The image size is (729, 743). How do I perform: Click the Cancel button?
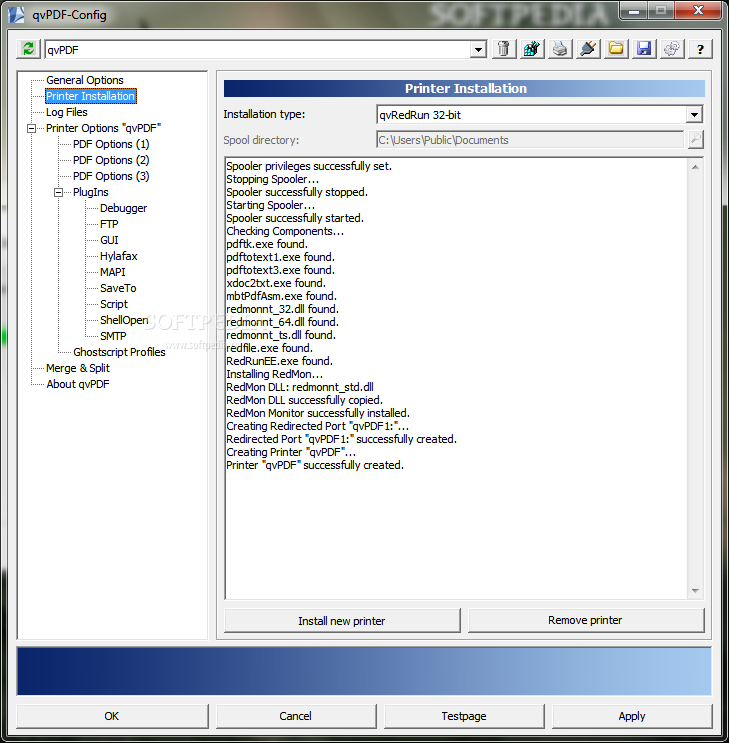(296, 716)
